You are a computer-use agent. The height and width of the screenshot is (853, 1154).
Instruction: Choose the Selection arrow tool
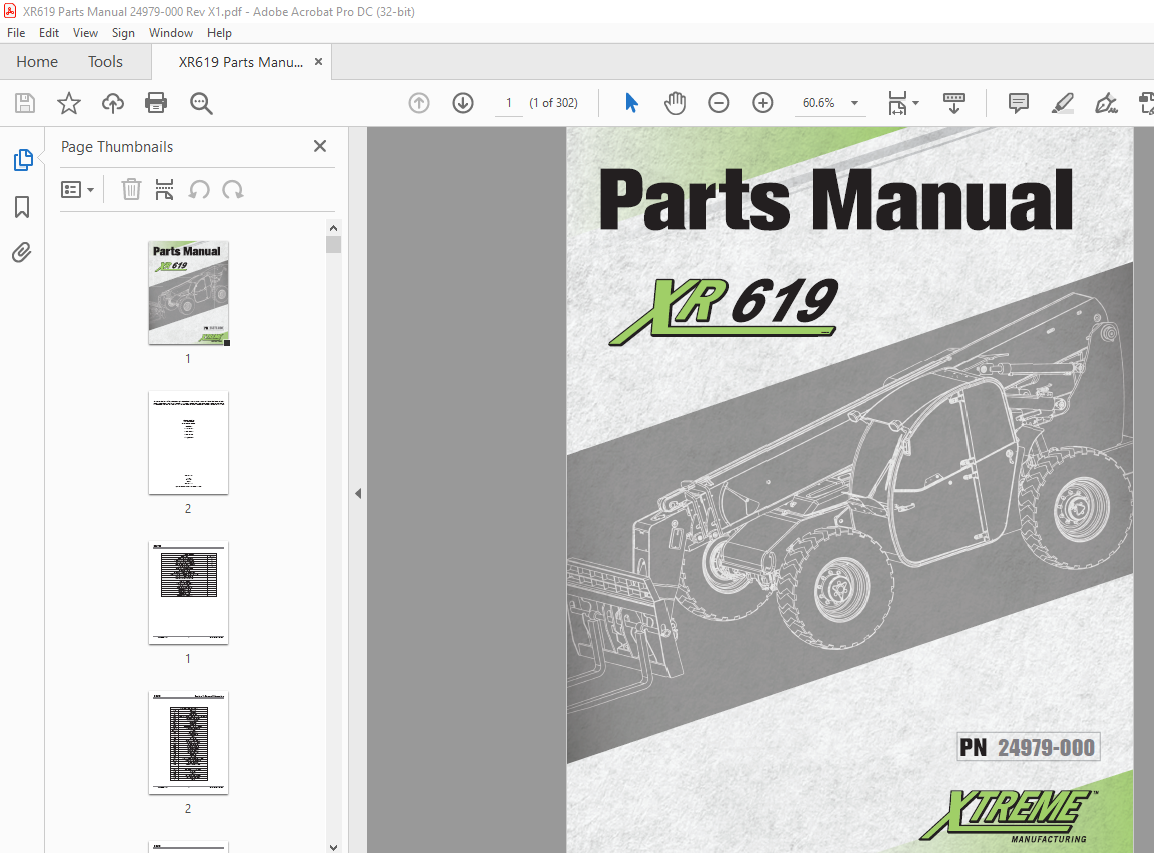click(x=631, y=103)
